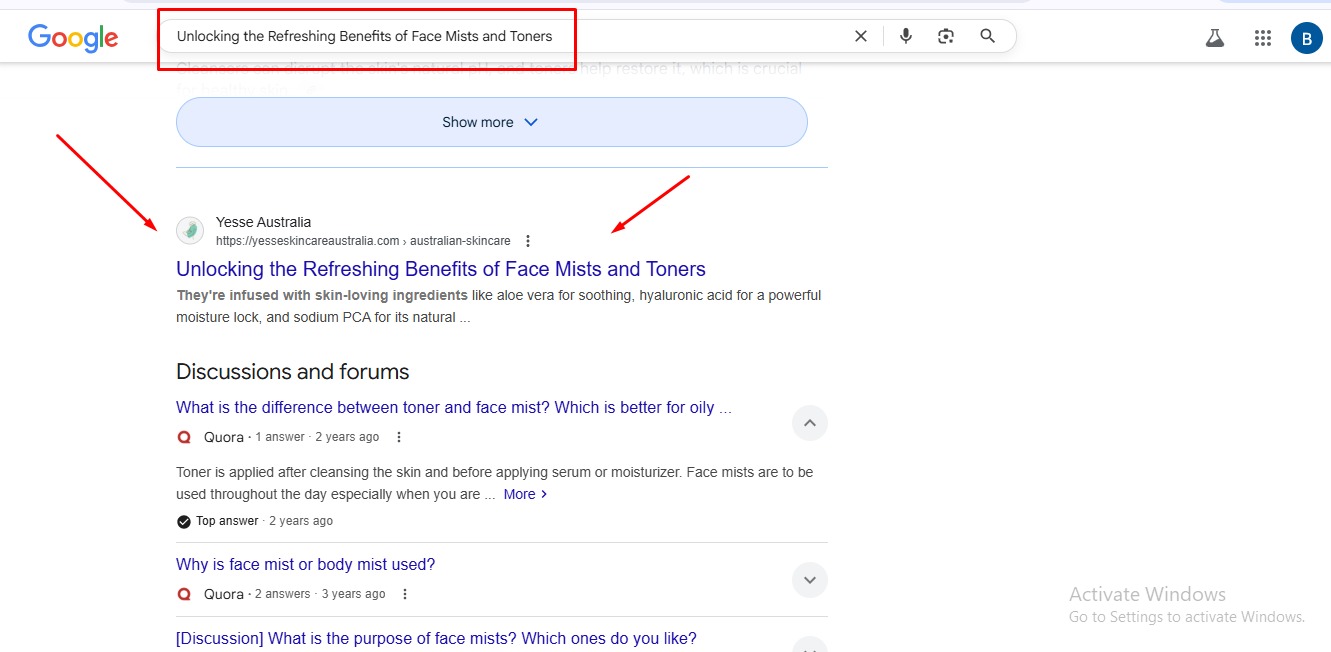Open Why is face mist used link
1331x652 pixels.
point(305,565)
